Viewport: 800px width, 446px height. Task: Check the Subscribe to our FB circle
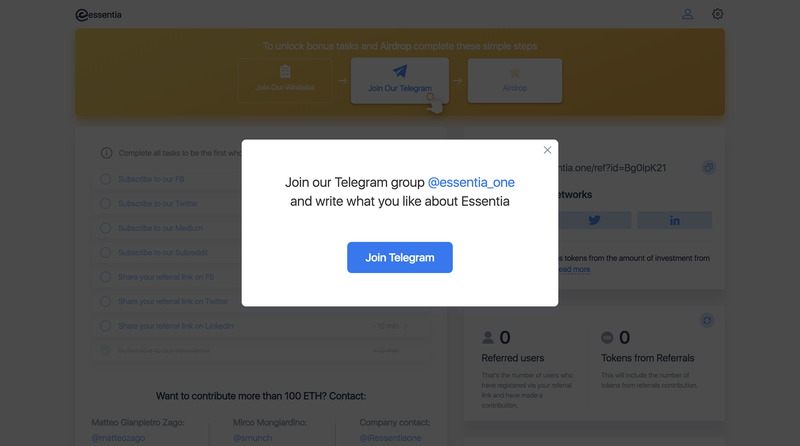106,179
